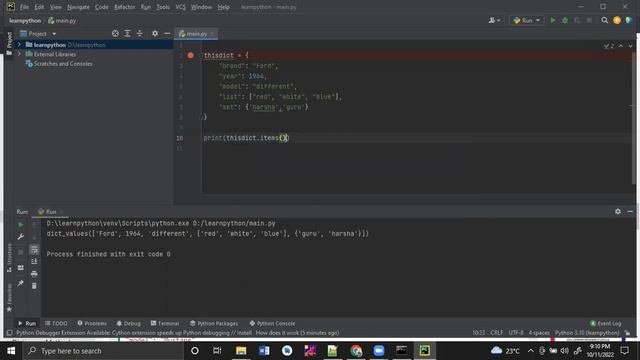Screen dimensions: 640x360
Task: Open the Problems tool window
Action: (92, 323)
